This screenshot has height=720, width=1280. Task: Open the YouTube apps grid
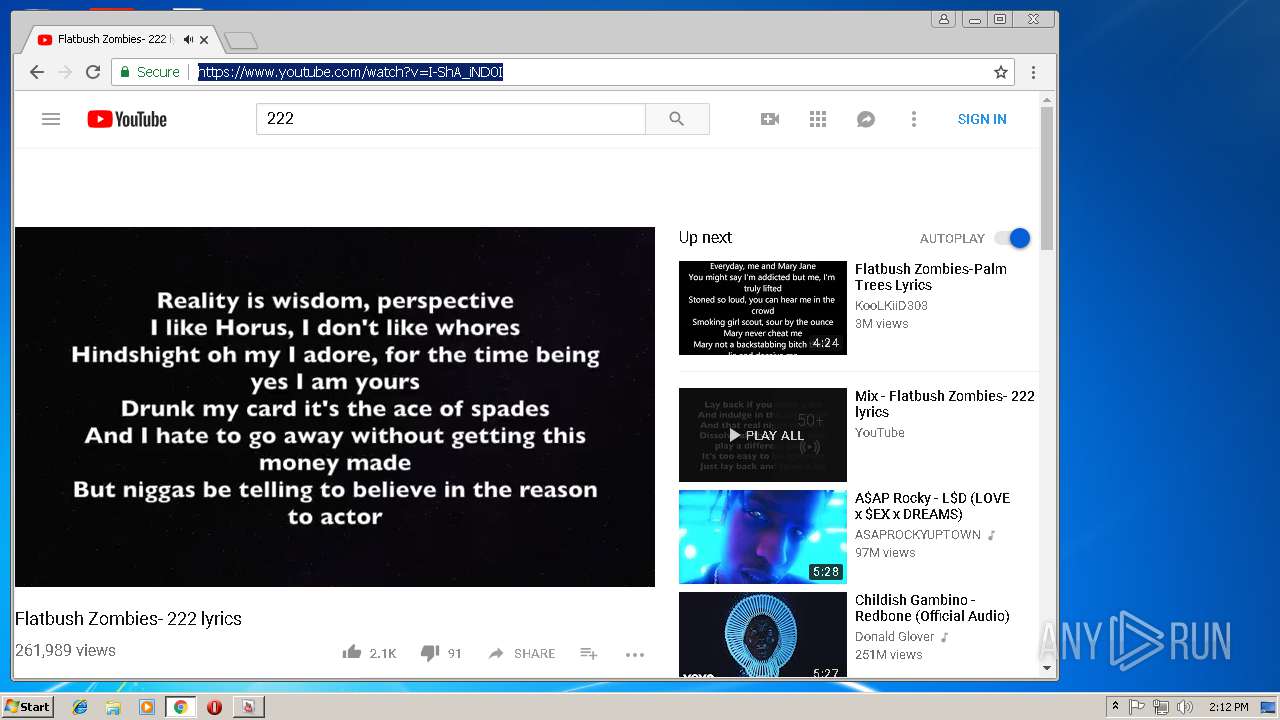(x=818, y=119)
